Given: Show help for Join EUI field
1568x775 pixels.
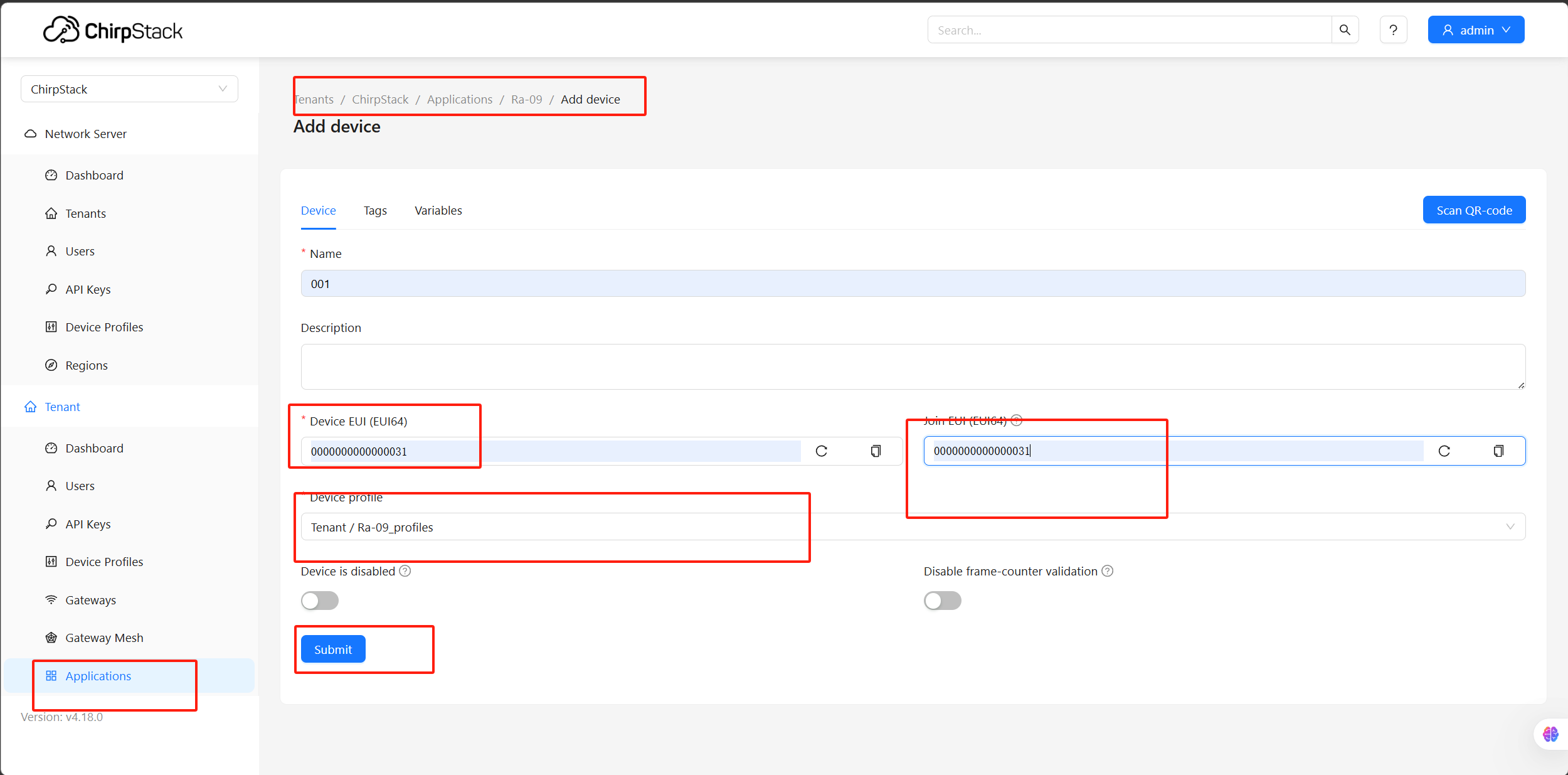Looking at the screenshot, I should pyautogui.click(x=1017, y=420).
